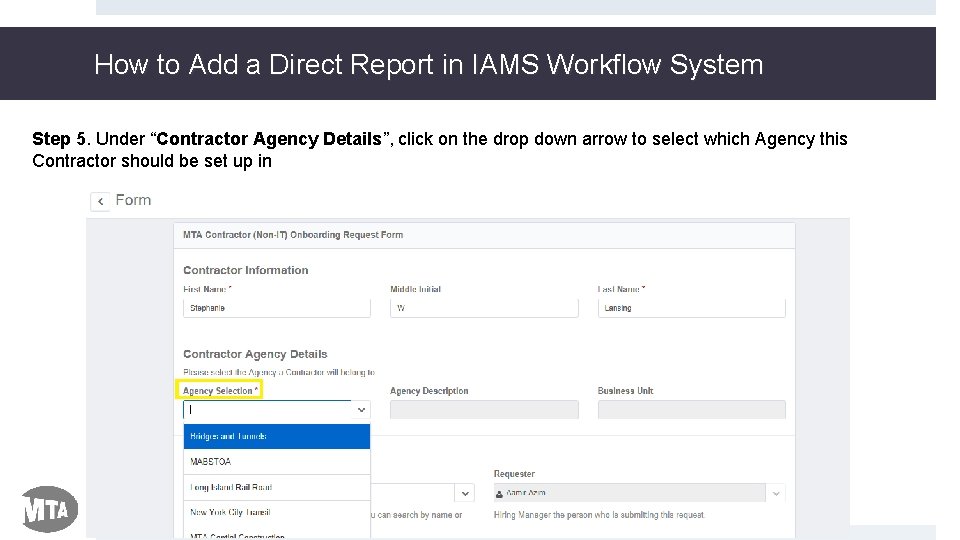The height and width of the screenshot is (540, 960).
Task: Select New York City Transit option
Action: click(277, 512)
